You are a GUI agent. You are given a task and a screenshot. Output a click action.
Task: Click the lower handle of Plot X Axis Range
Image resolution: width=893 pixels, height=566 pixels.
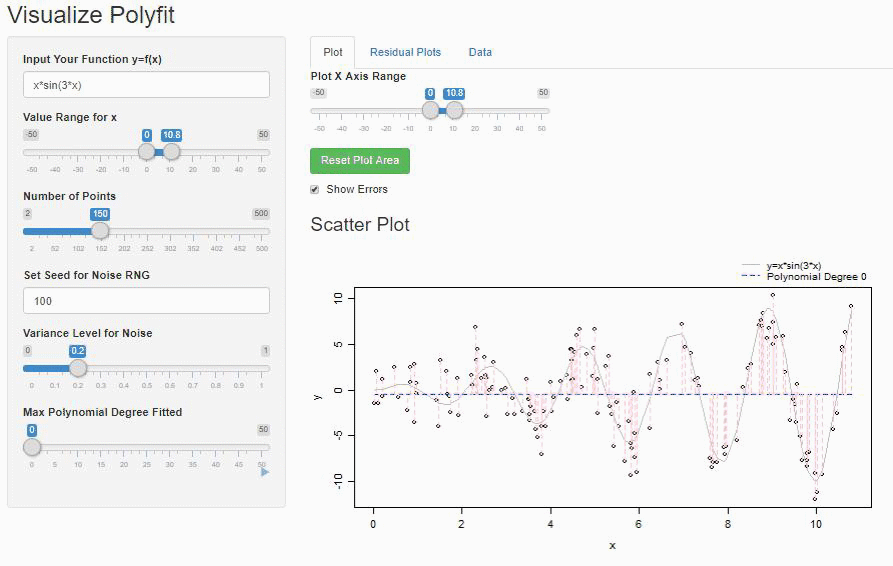point(431,110)
